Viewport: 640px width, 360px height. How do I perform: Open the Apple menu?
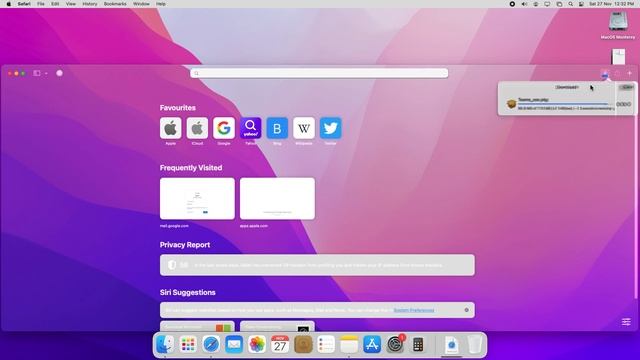(x=9, y=4)
